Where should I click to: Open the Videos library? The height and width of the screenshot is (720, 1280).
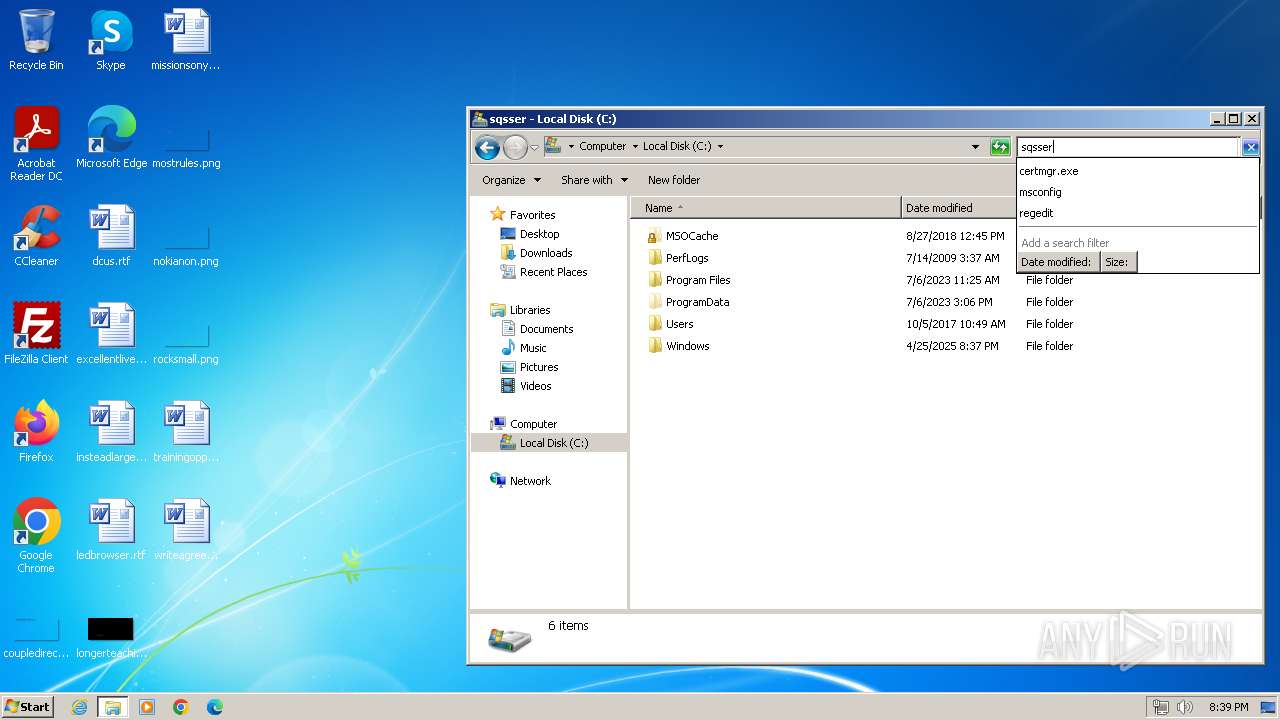535,386
